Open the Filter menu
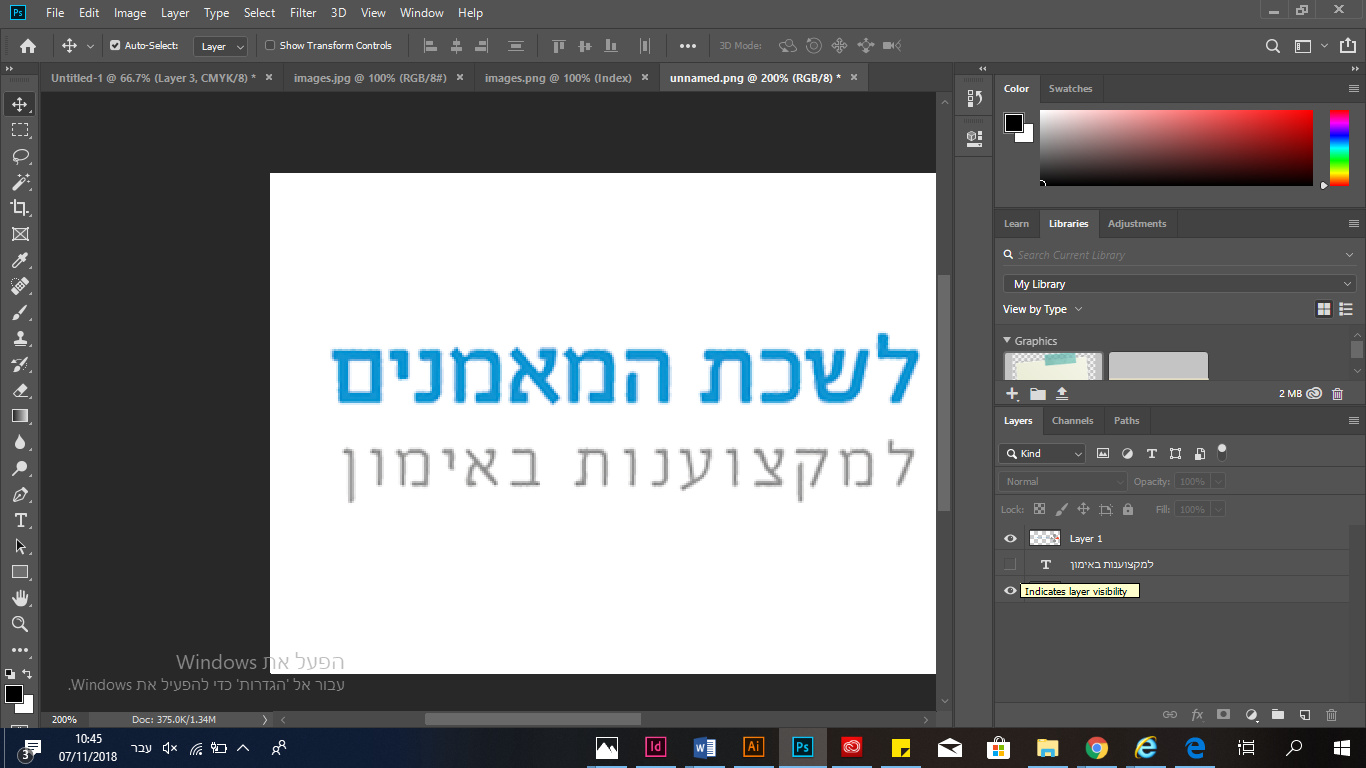 pyautogui.click(x=302, y=13)
